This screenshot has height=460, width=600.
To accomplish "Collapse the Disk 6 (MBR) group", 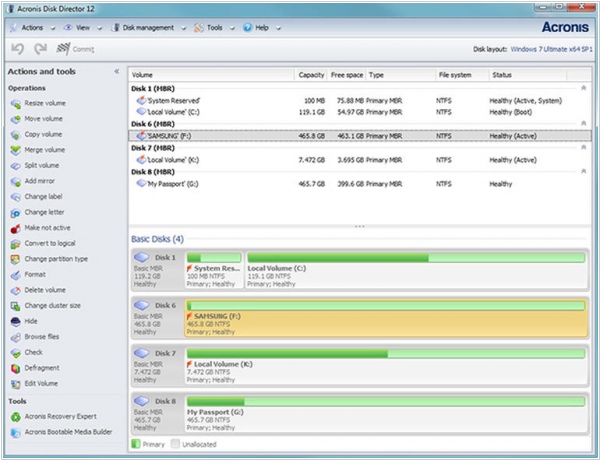I will 584,123.
